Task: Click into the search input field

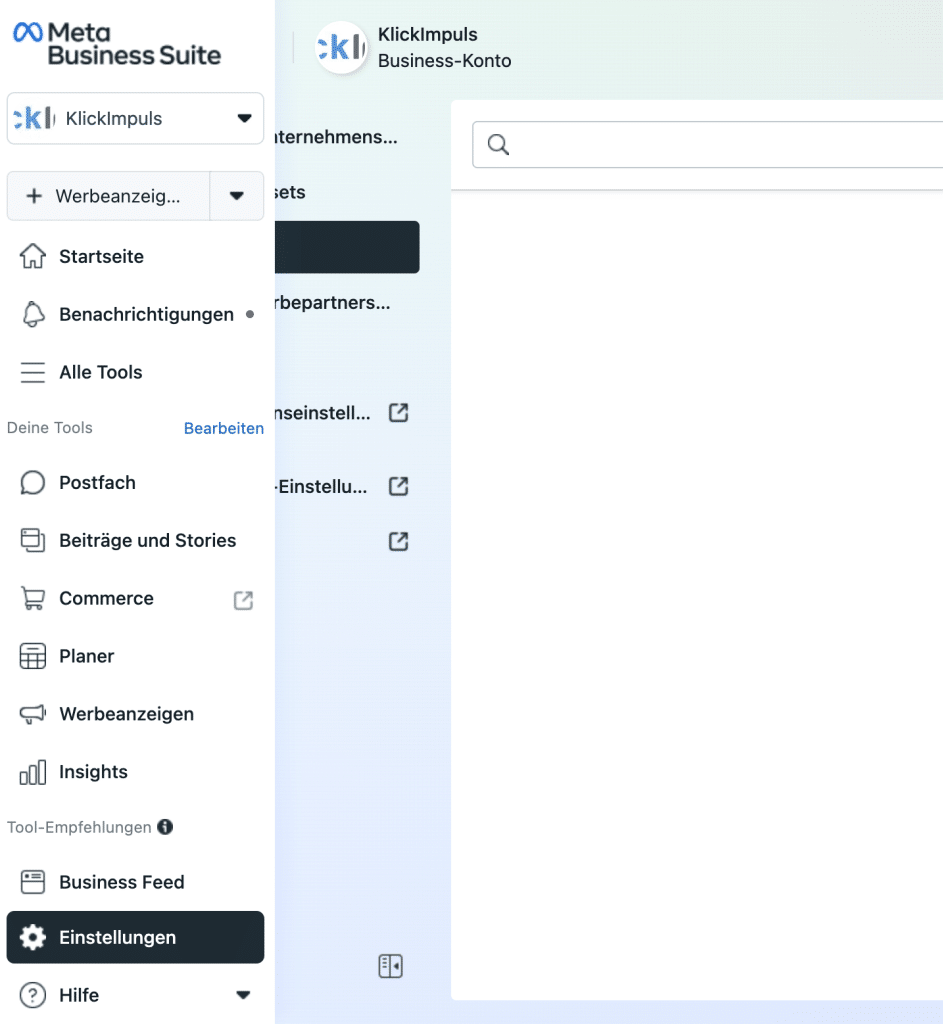Action: click(720, 146)
